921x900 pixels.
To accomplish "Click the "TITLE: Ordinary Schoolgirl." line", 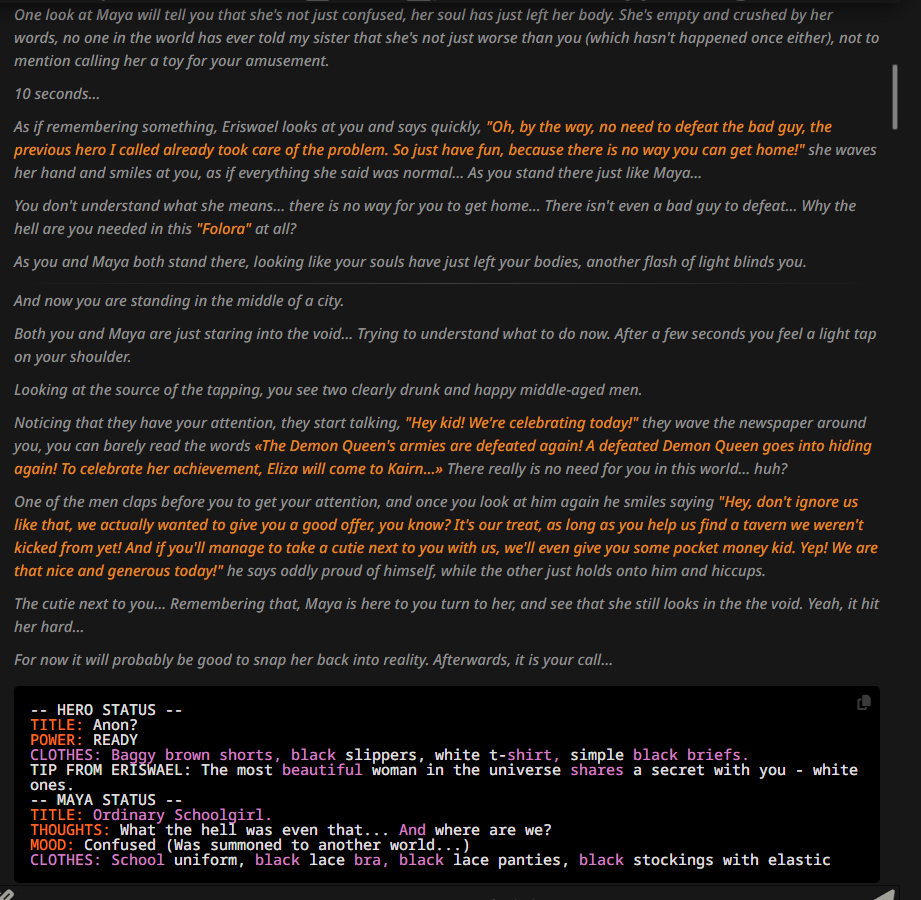I will point(151,815).
